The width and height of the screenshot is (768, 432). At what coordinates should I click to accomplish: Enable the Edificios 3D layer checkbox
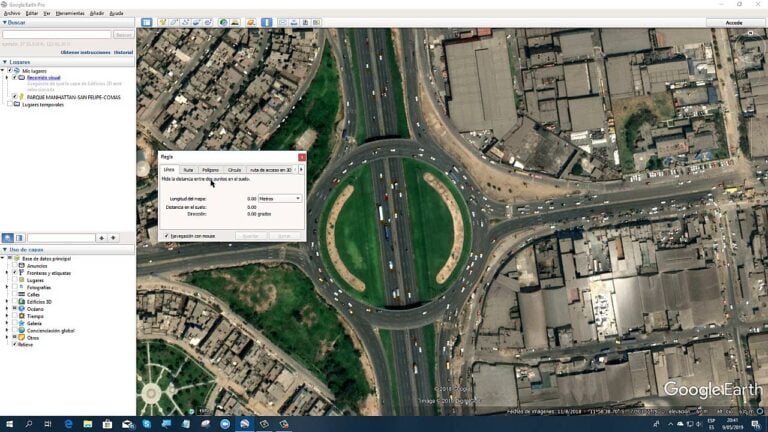point(15,302)
